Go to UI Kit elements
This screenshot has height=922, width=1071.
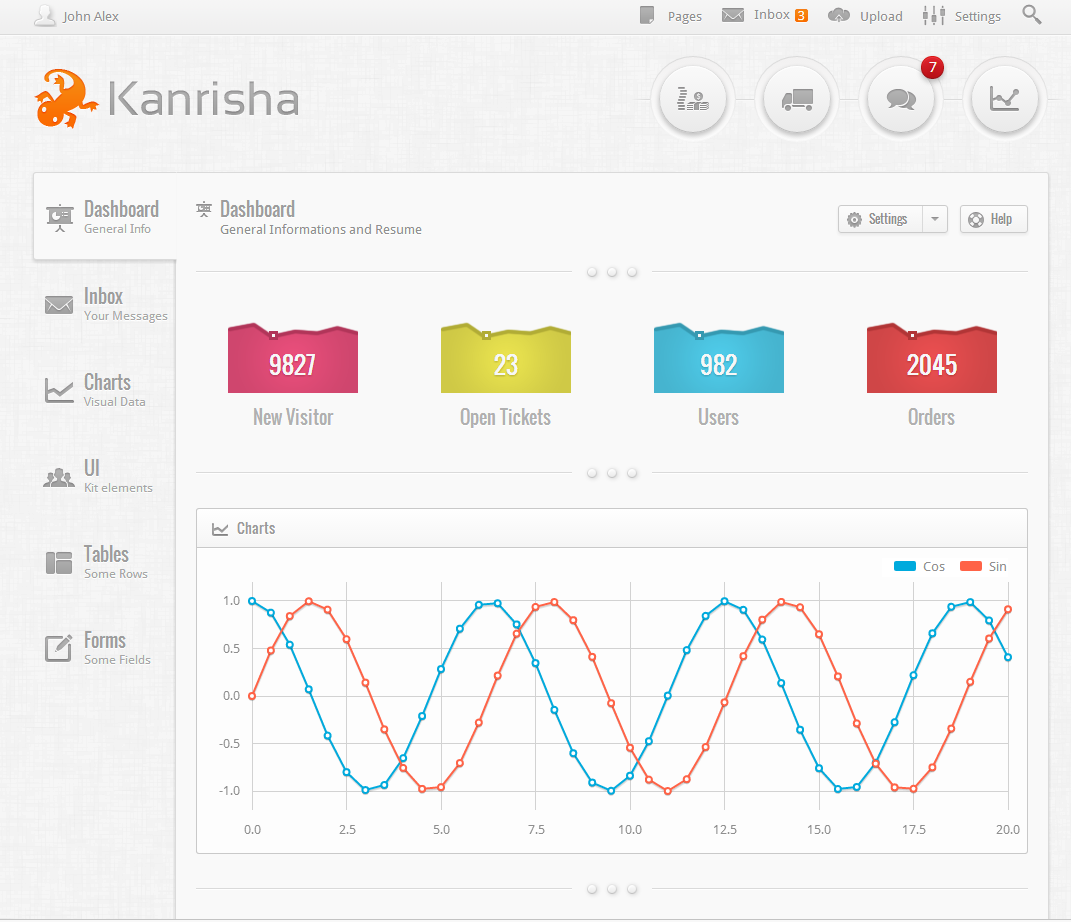point(105,476)
